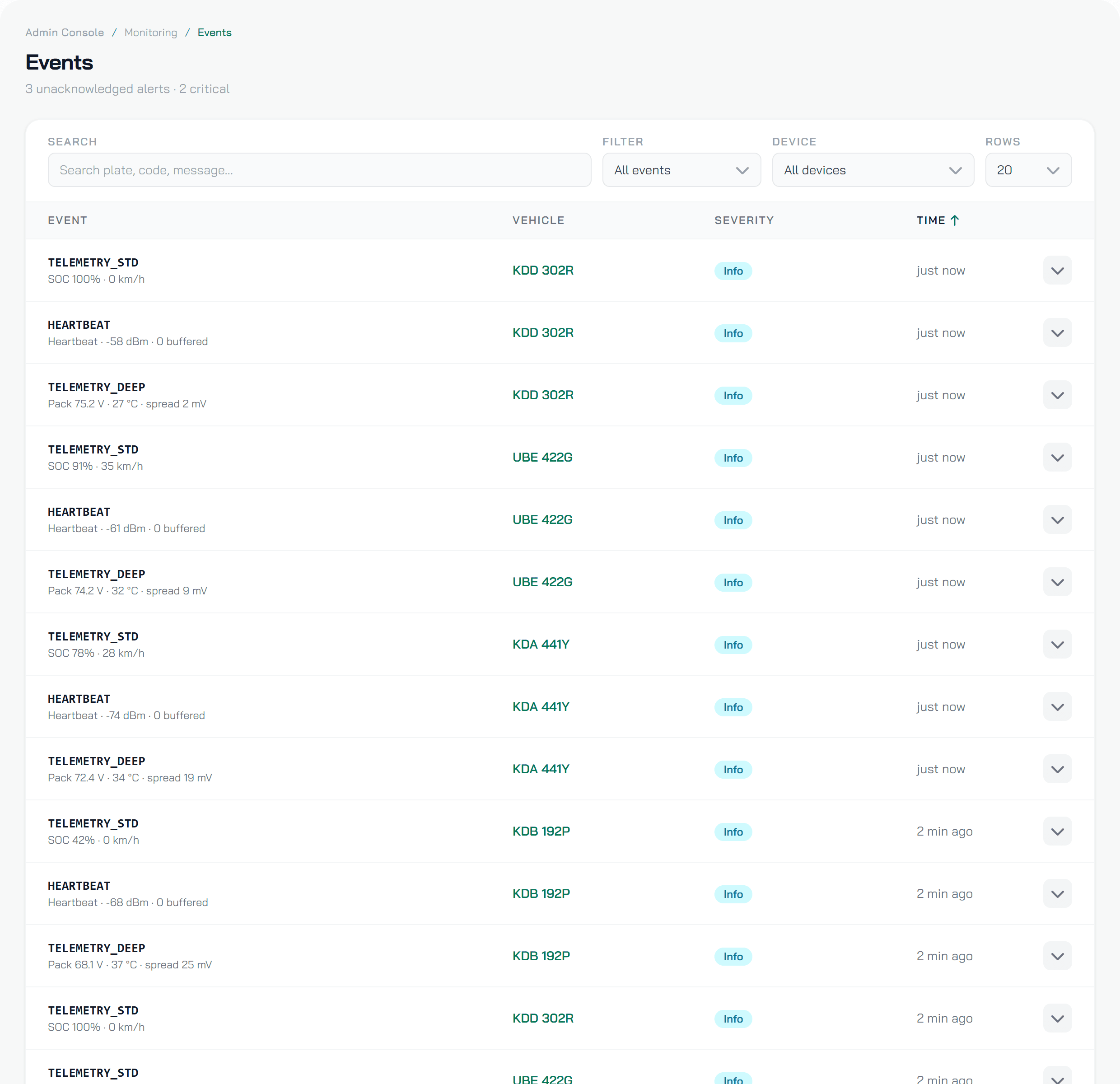Click Info badge in Heartbeat -58 dBm row
The image size is (1120, 1084).
(x=733, y=333)
